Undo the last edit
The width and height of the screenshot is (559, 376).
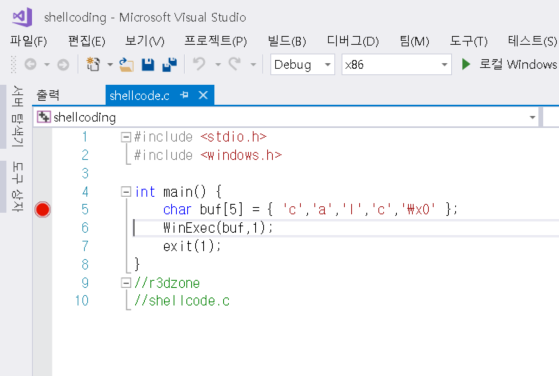[199, 65]
